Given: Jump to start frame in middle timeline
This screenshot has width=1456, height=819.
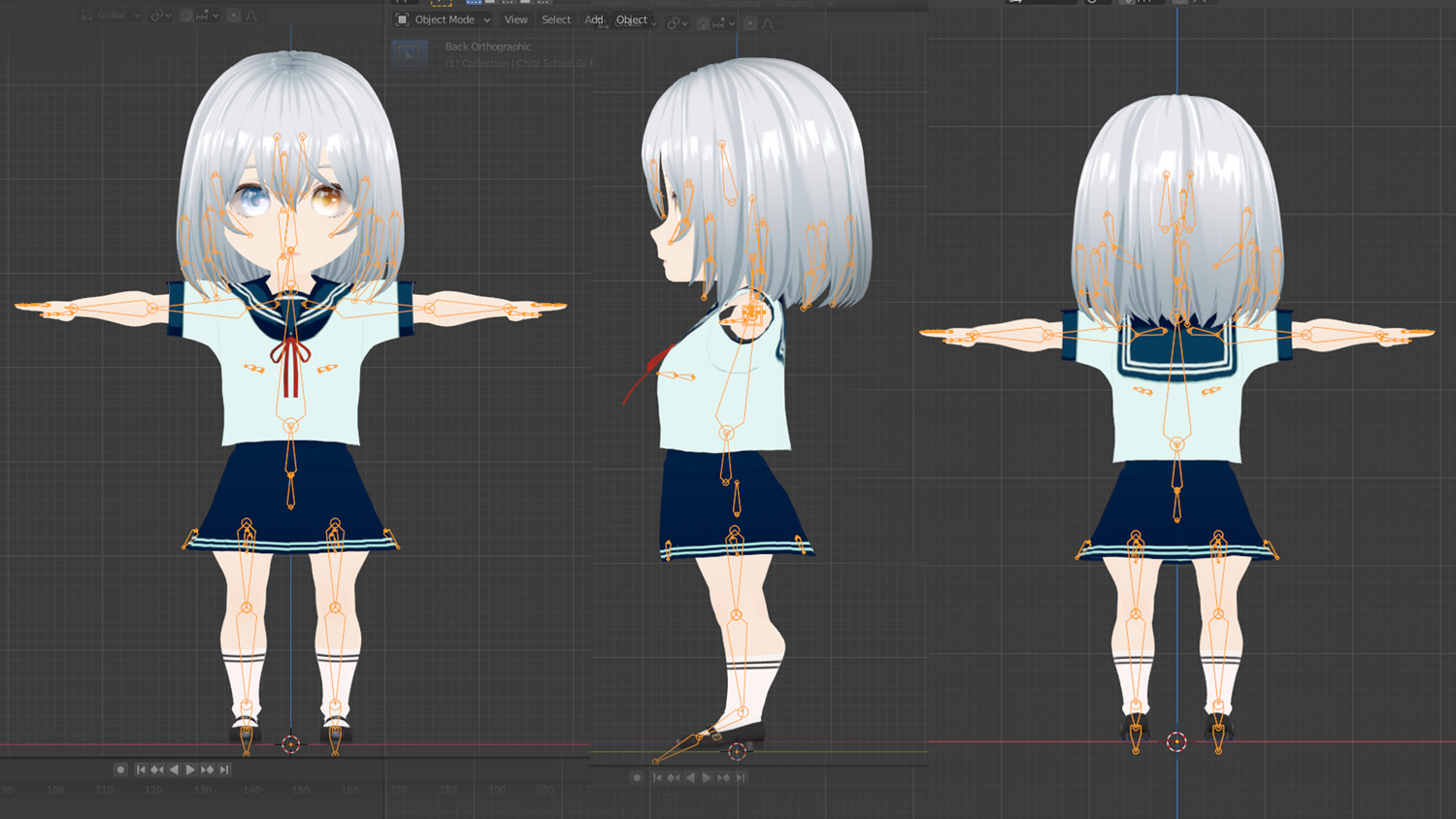Looking at the screenshot, I should coord(657,777).
